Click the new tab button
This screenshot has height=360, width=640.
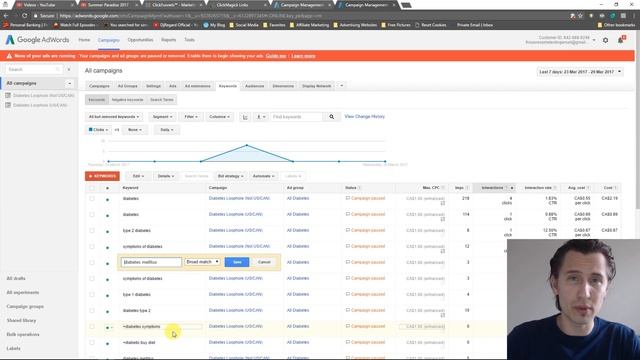(x=406, y=5)
